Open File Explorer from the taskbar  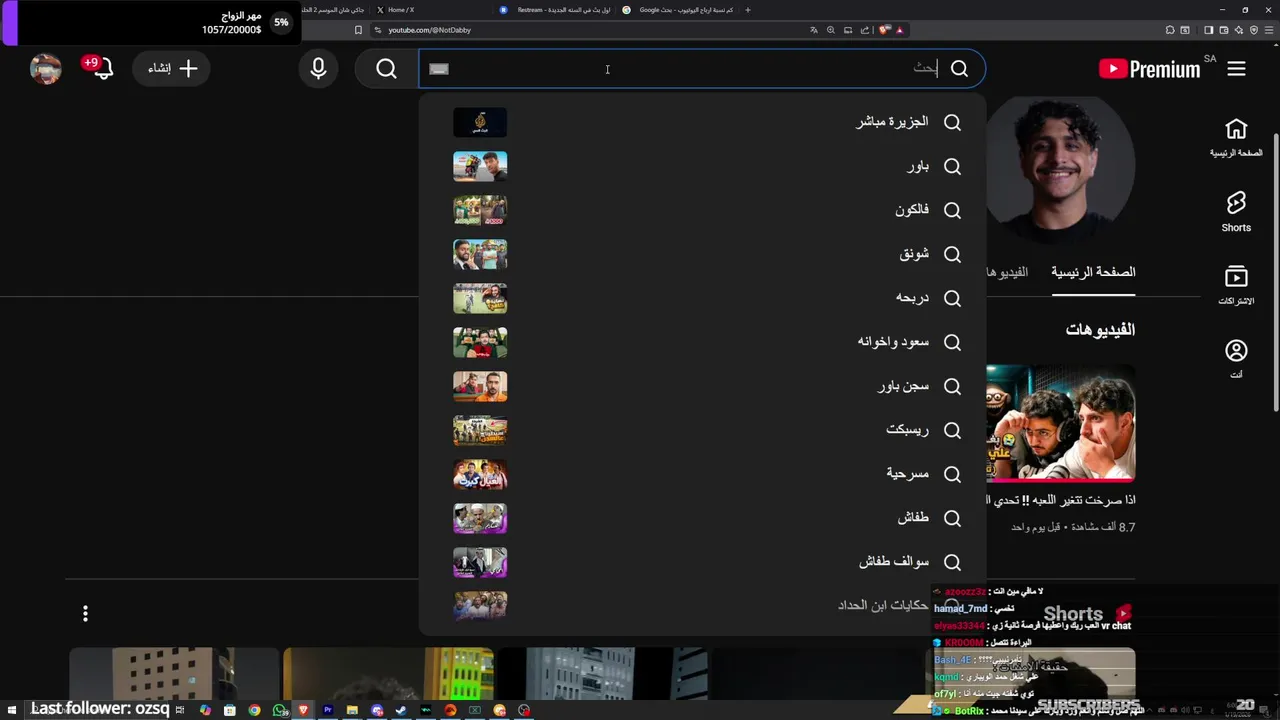coord(352,710)
